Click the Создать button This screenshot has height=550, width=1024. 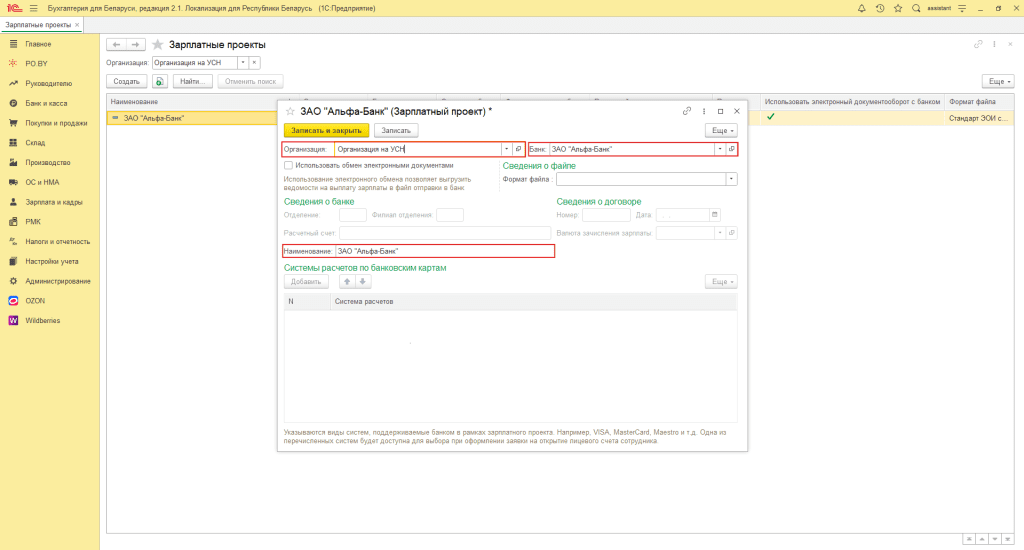127,82
